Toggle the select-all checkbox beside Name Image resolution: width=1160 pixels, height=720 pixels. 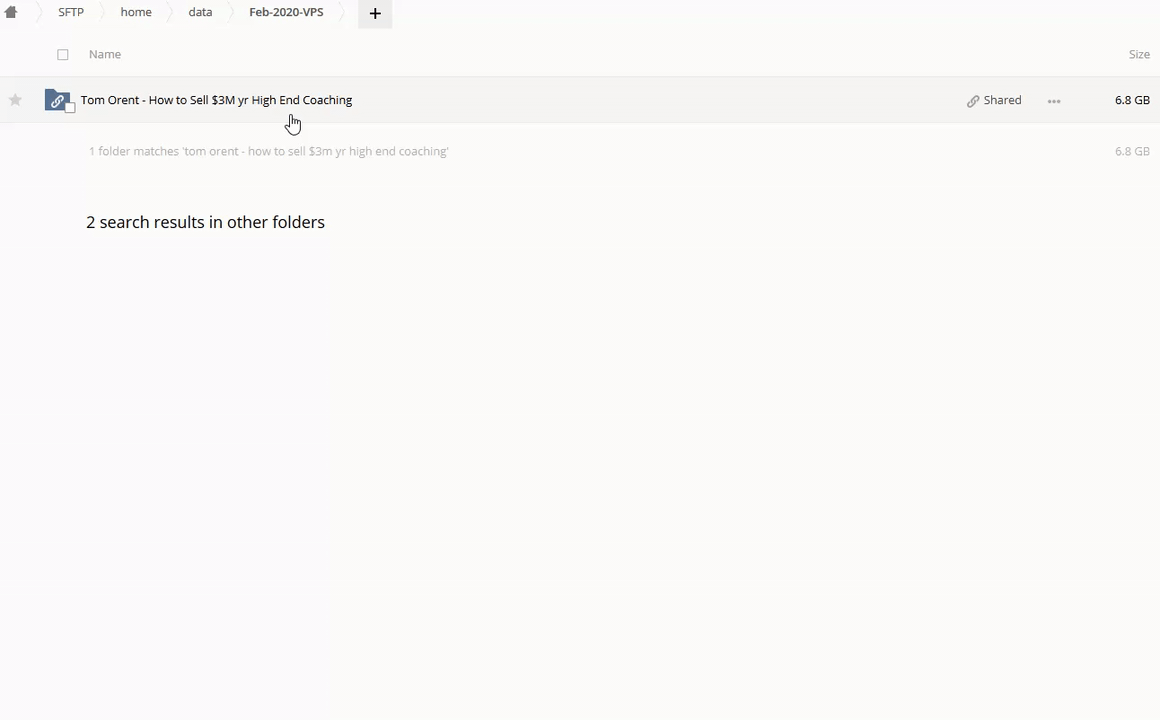pyautogui.click(x=63, y=55)
